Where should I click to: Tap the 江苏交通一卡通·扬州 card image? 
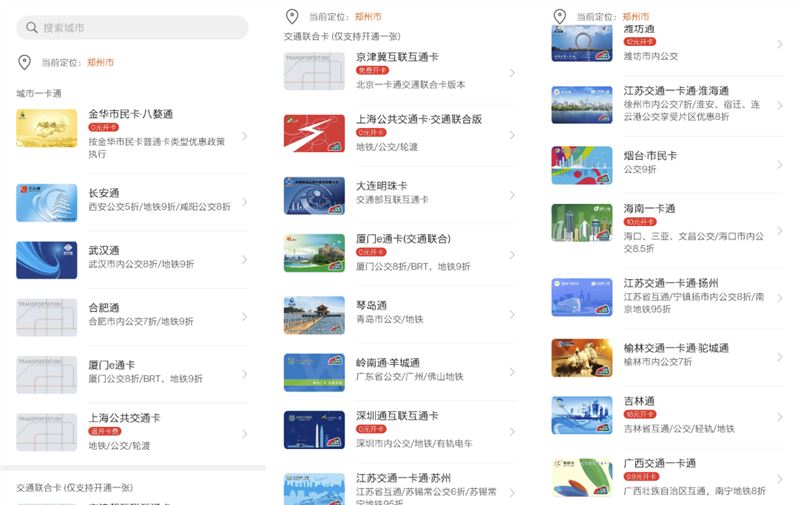[582, 297]
